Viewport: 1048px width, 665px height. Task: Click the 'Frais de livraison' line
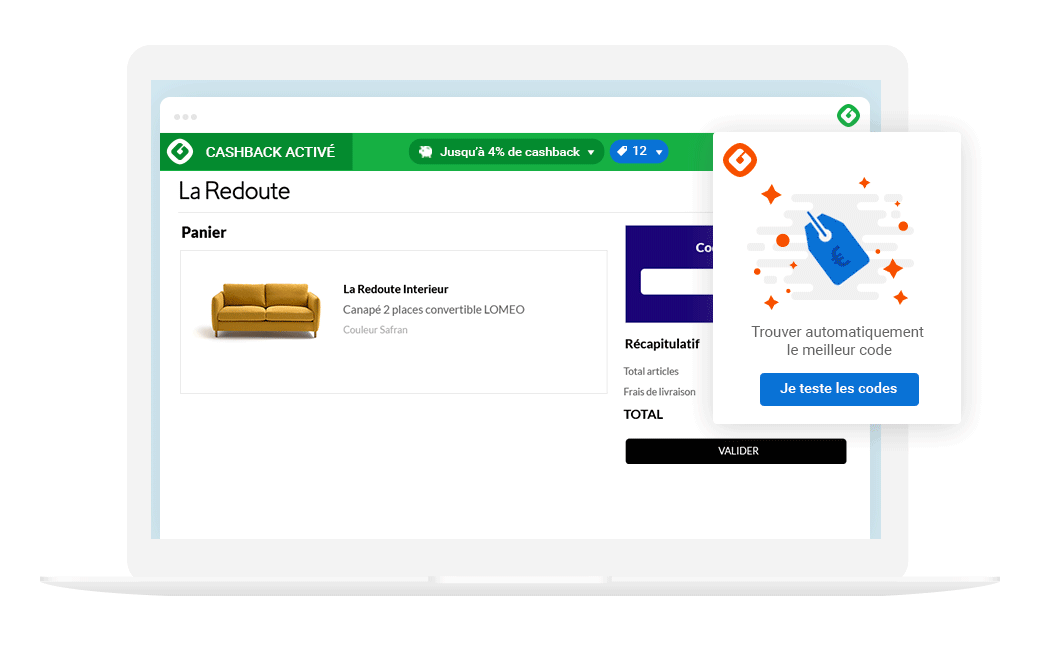660,392
